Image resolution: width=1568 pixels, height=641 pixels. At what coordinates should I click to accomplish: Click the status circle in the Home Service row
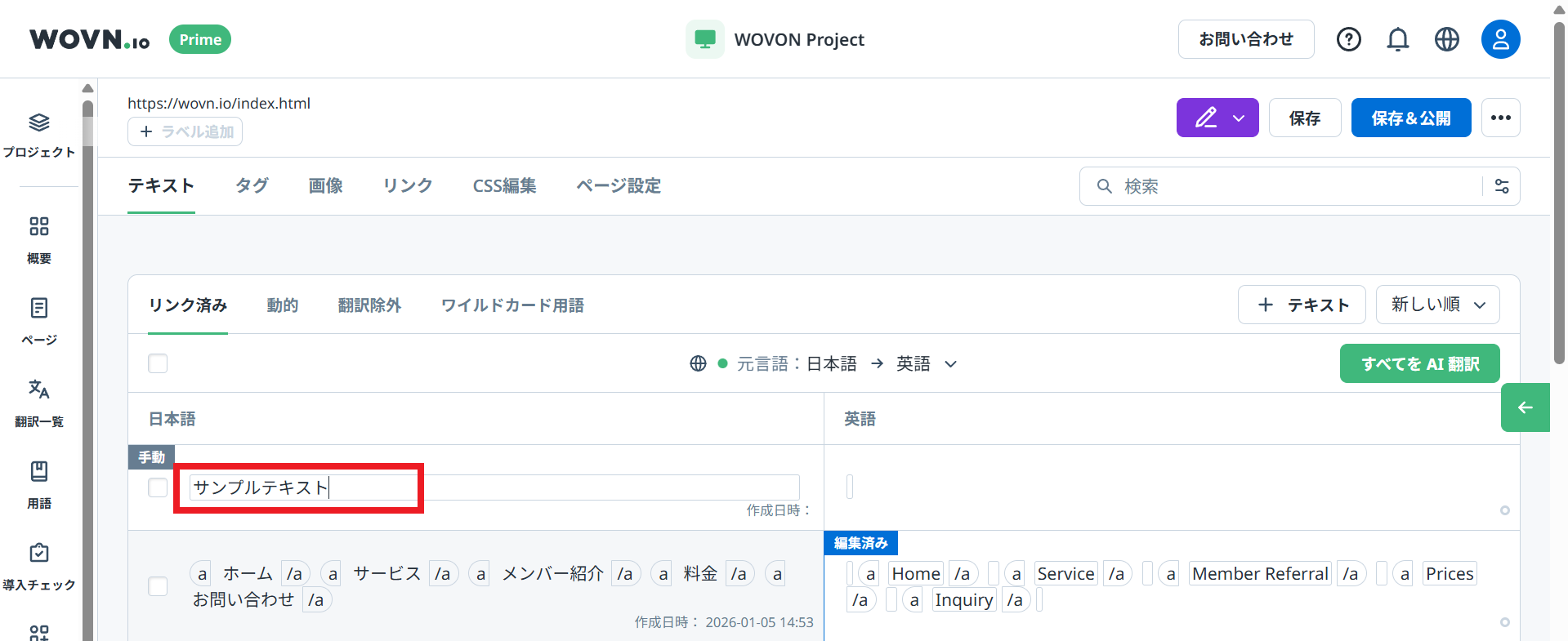pyautogui.click(x=1504, y=622)
